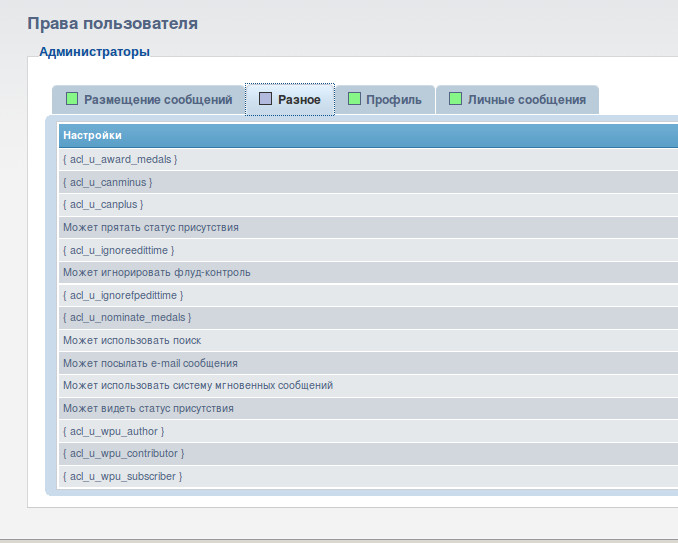Image resolution: width=678 pixels, height=543 pixels.
Task: Select 'Может использовать систему мгновенных сообщений' row
Action: tap(198, 385)
